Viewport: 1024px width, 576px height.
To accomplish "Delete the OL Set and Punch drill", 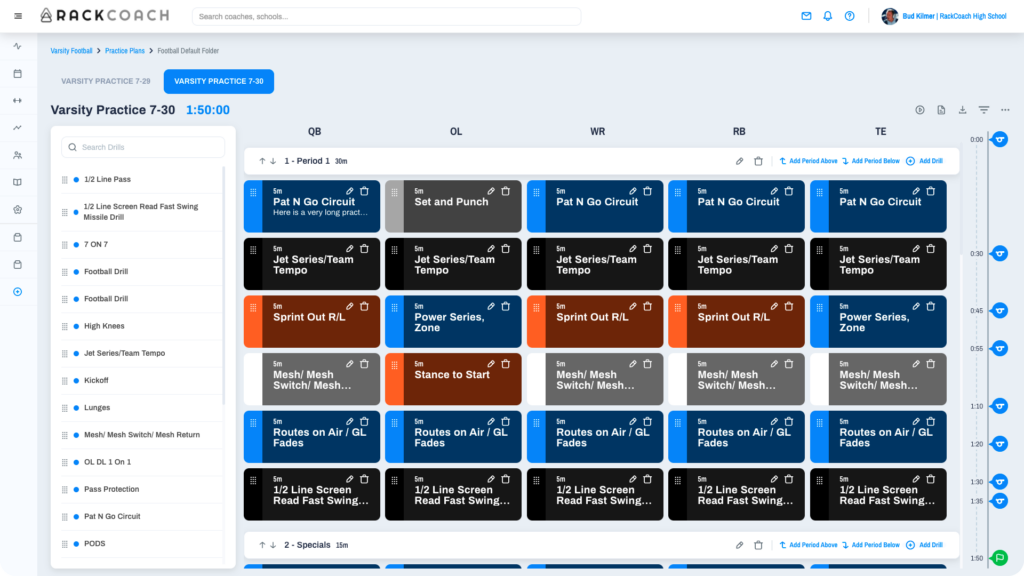I will coord(506,191).
